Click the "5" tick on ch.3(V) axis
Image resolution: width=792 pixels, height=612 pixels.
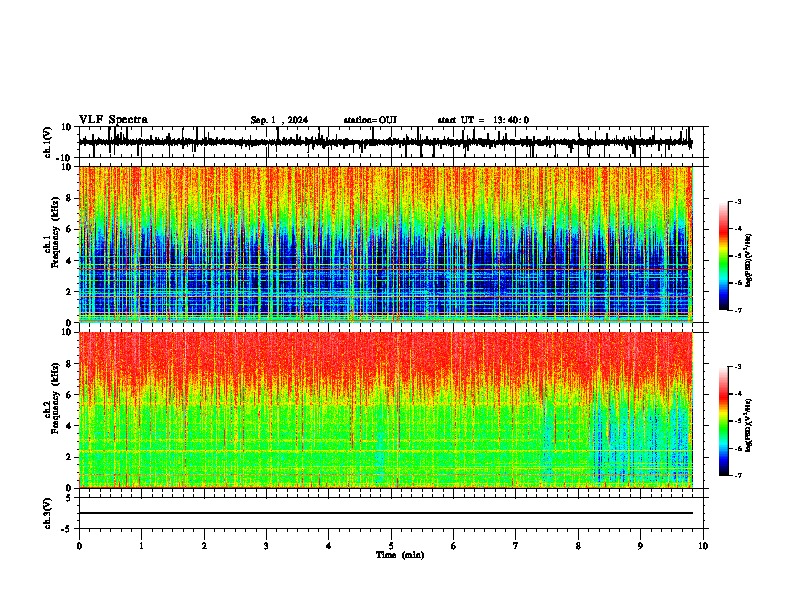point(69,498)
